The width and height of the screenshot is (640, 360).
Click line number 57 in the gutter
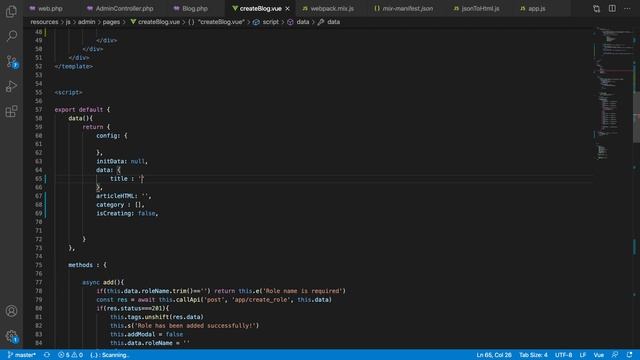pos(38,110)
